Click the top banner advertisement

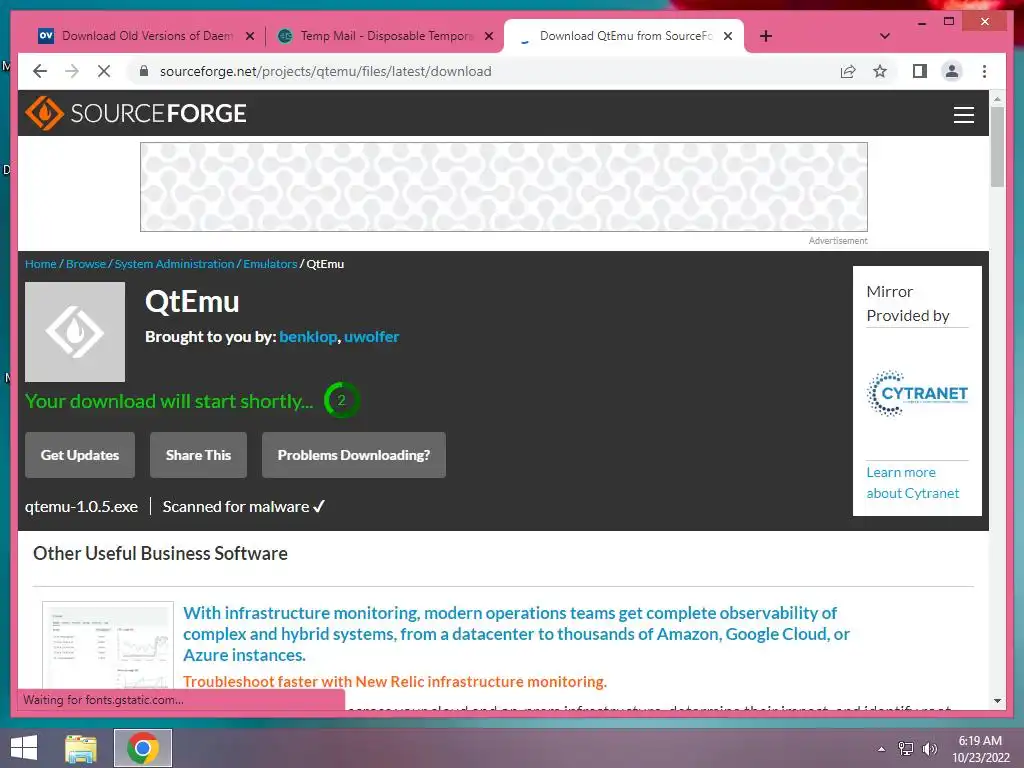coord(504,187)
